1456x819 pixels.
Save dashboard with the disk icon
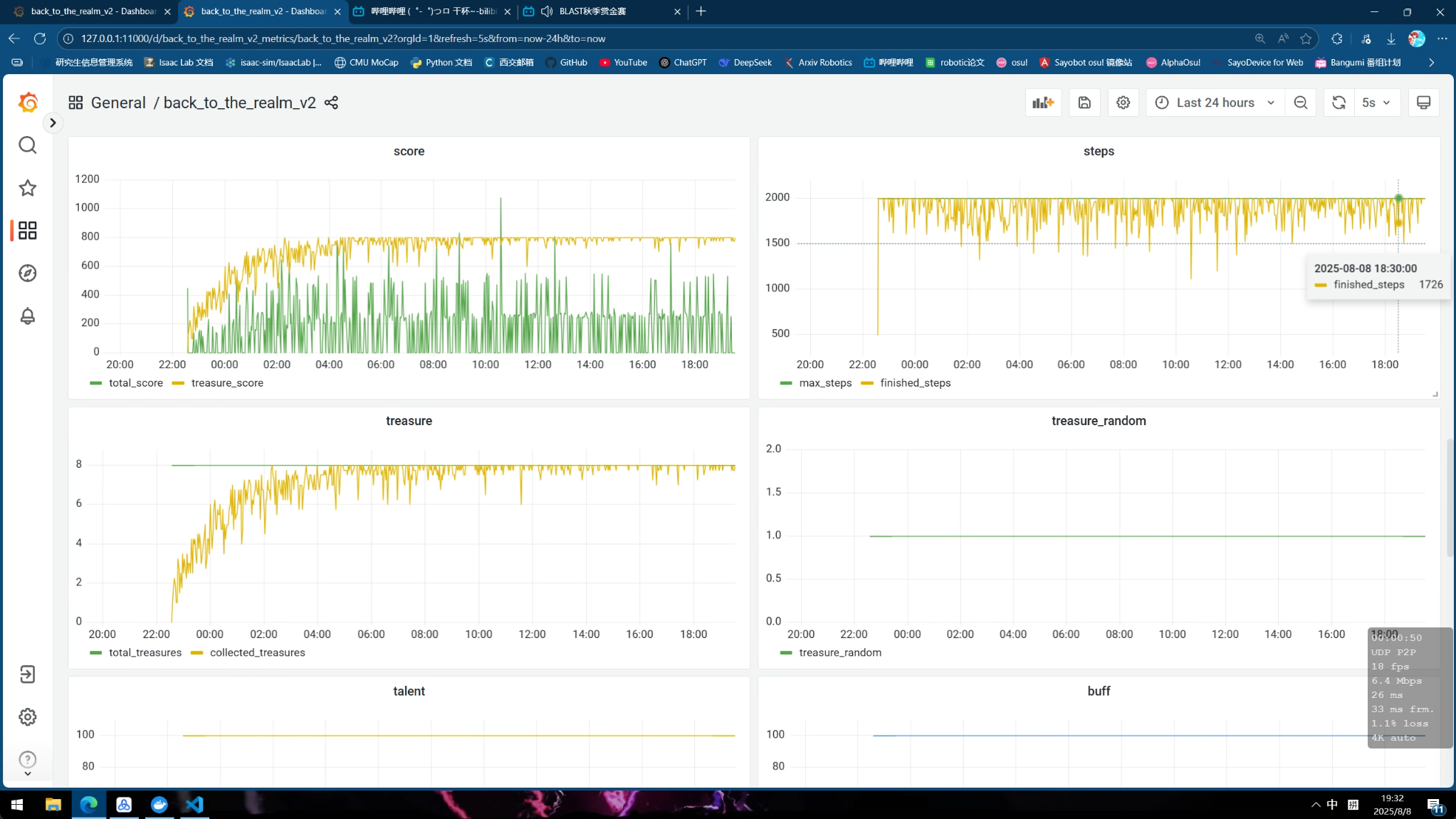(1084, 103)
